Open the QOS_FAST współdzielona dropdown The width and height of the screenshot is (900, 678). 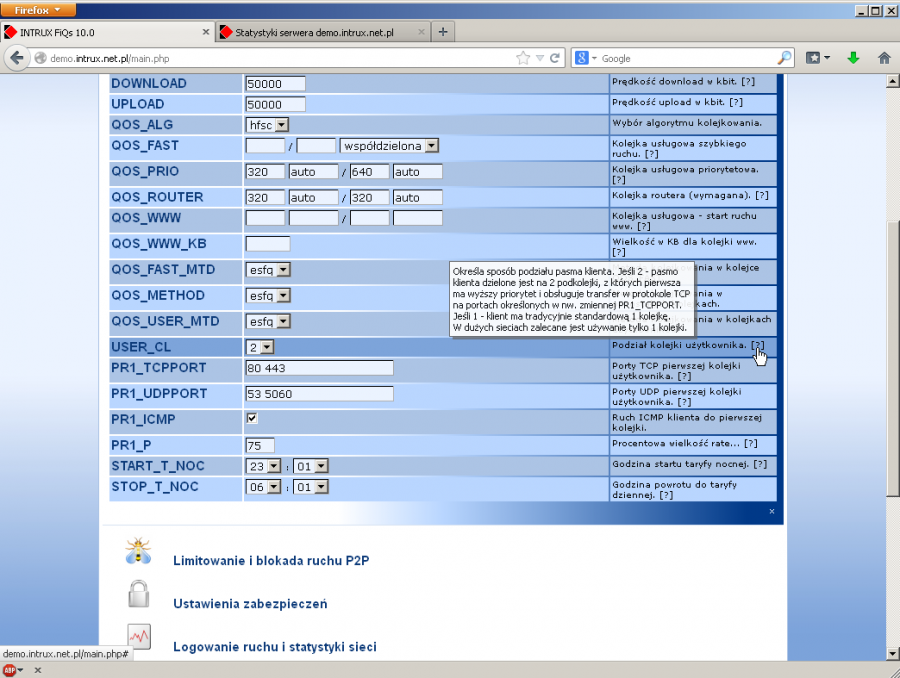click(389, 146)
